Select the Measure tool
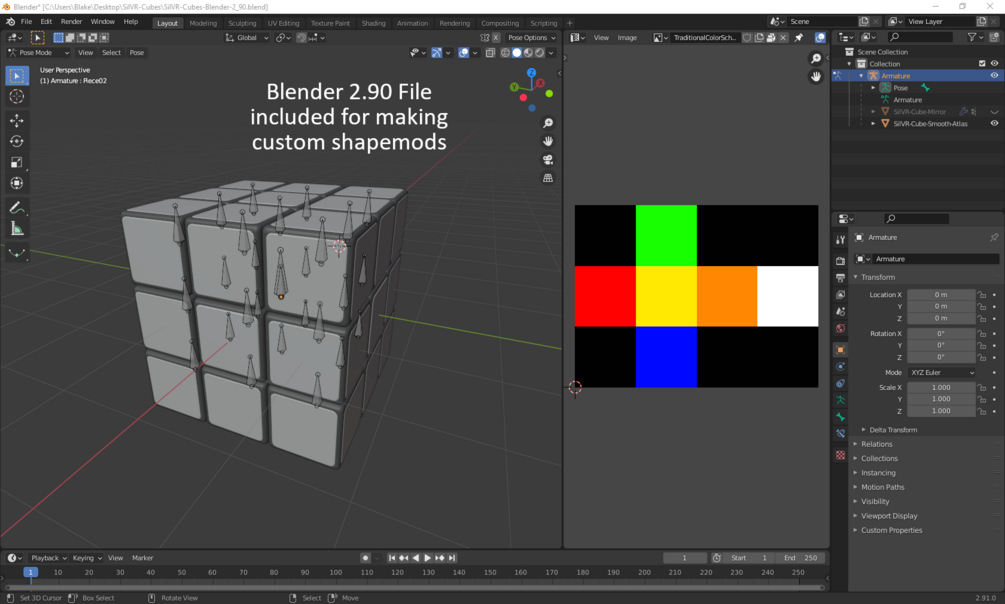The image size is (1005, 604). point(17,229)
